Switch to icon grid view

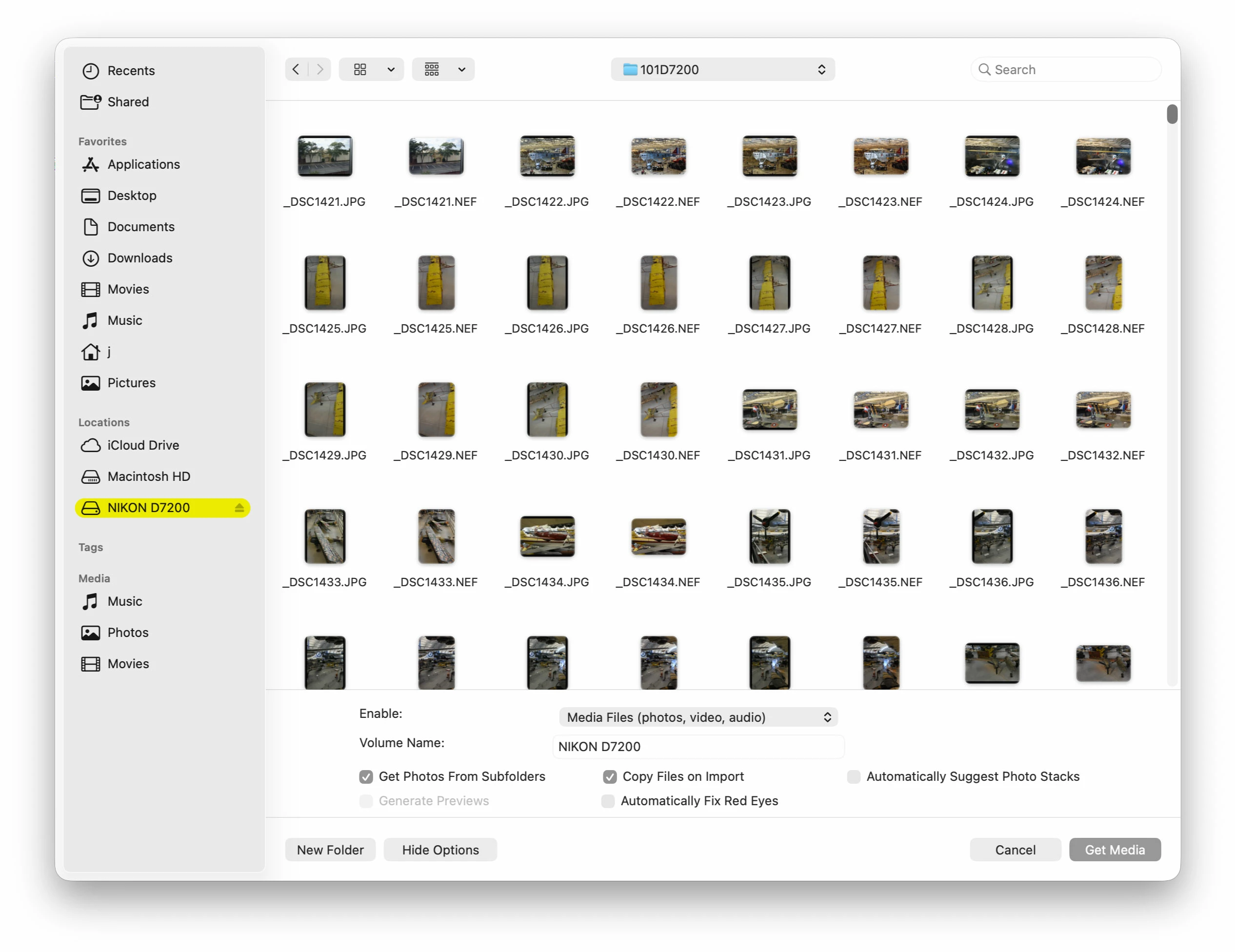pos(360,70)
